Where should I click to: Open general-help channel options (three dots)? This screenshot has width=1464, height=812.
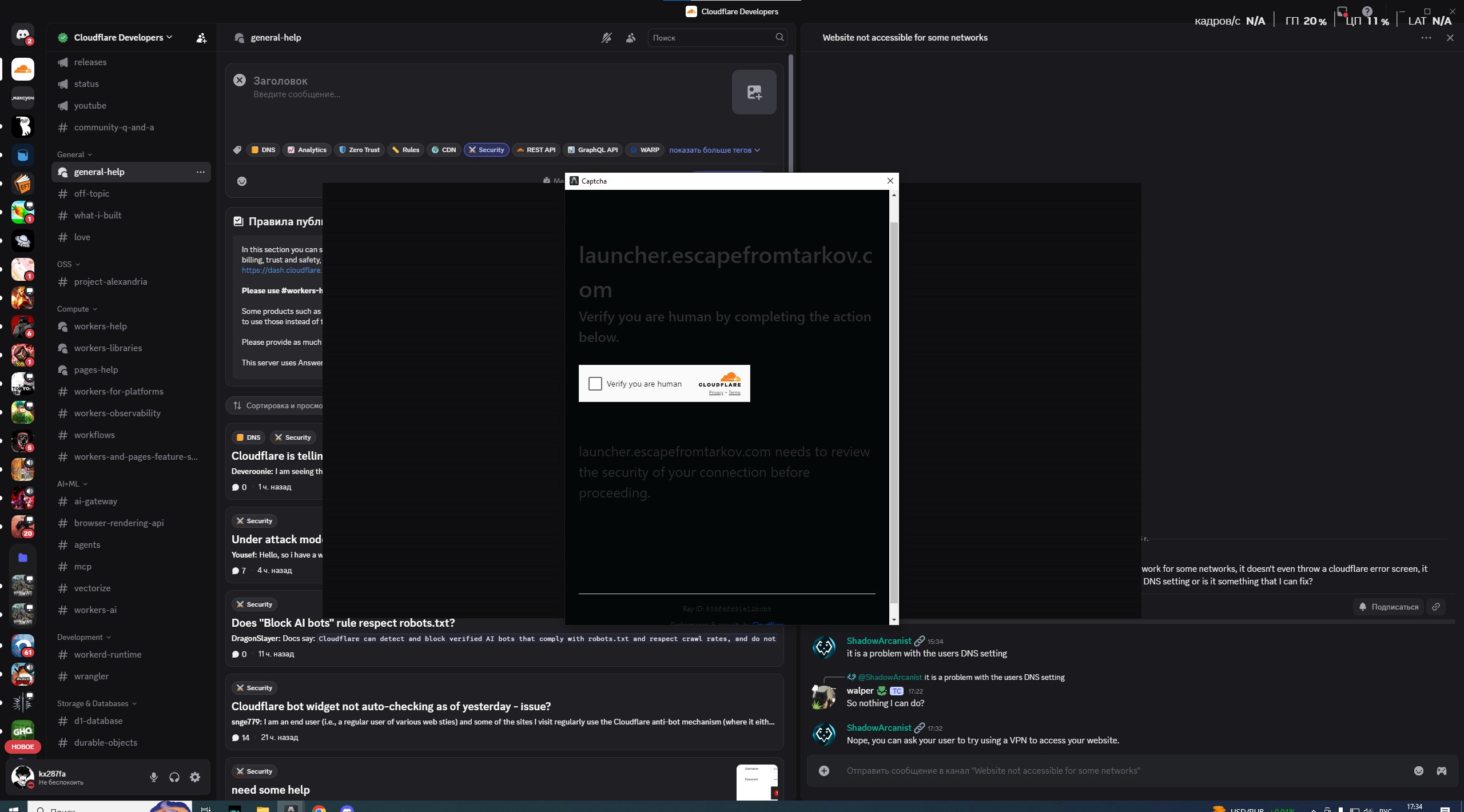[x=201, y=172]
